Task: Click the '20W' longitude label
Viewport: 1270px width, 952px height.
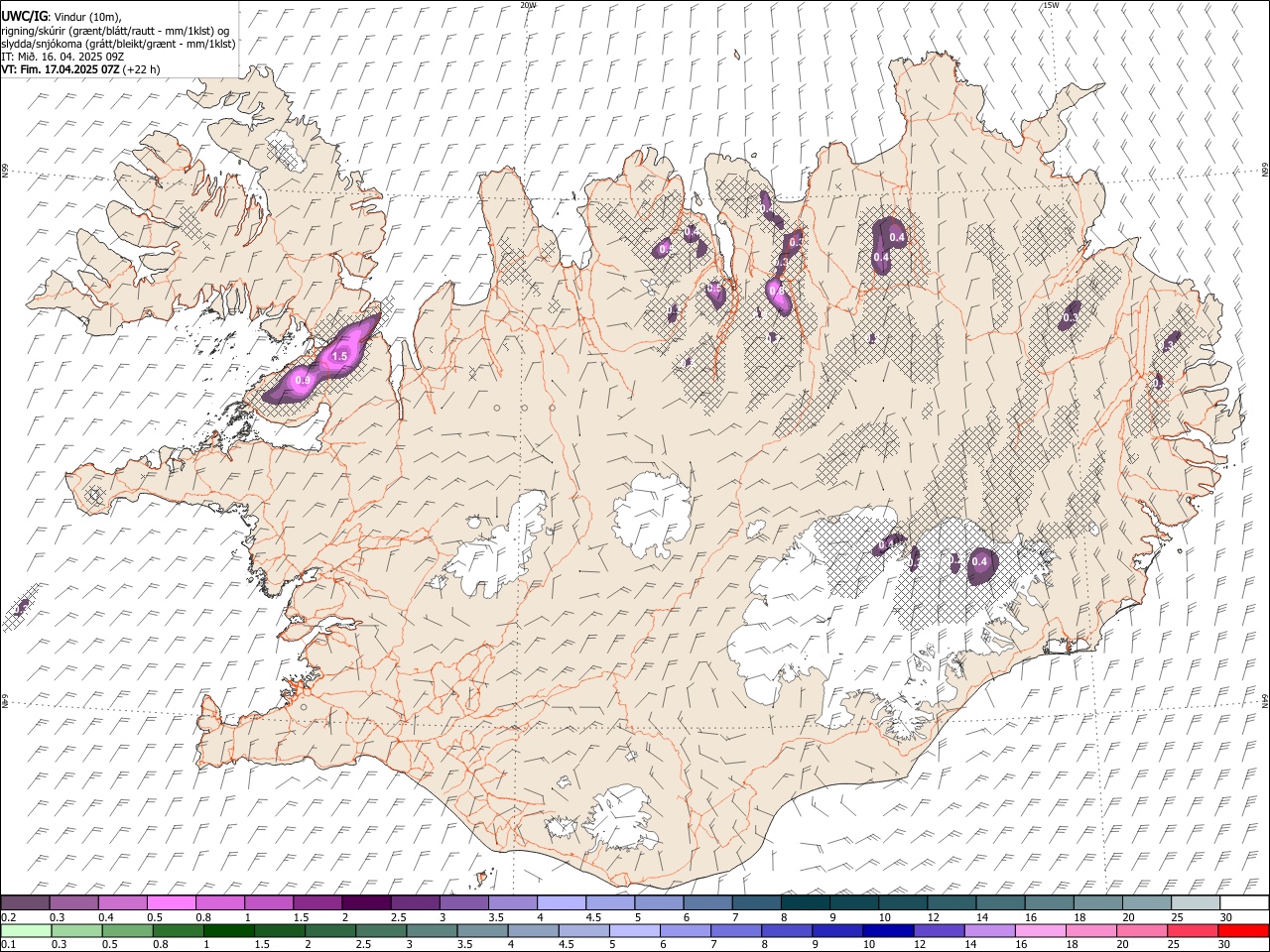Action: tap(528, 5)
